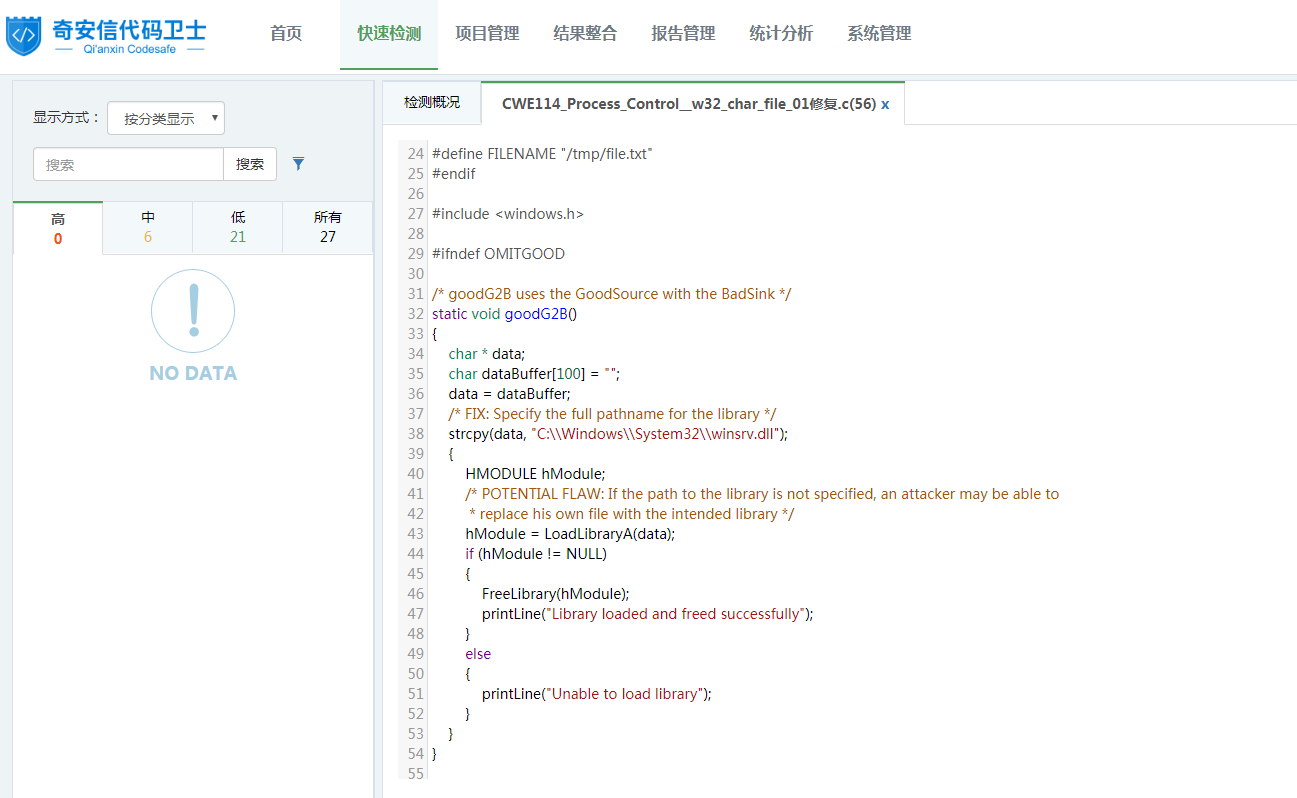1297x798 pixels.
Task: Click the 搜索 search button
Action: pyautogui.click(x=250, y=165)
